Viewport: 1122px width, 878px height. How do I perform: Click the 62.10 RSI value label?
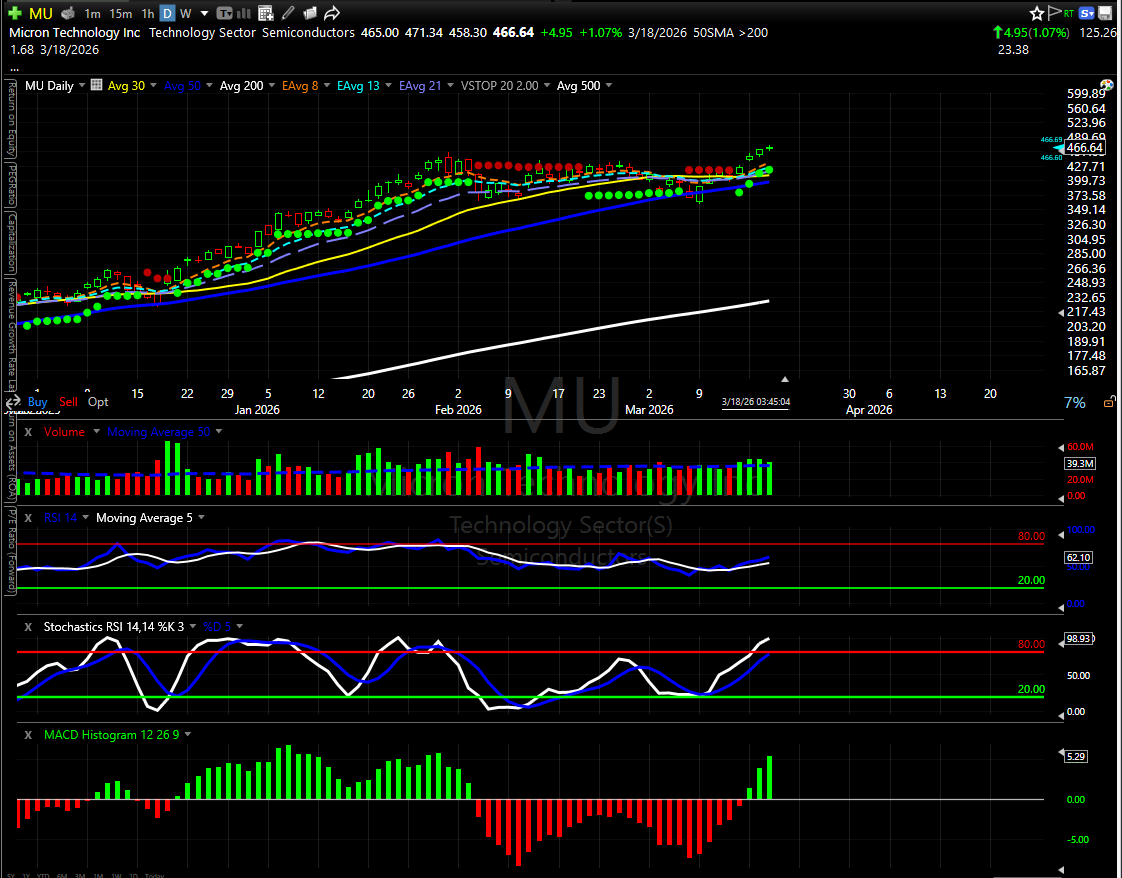[x=1078, y=557]
